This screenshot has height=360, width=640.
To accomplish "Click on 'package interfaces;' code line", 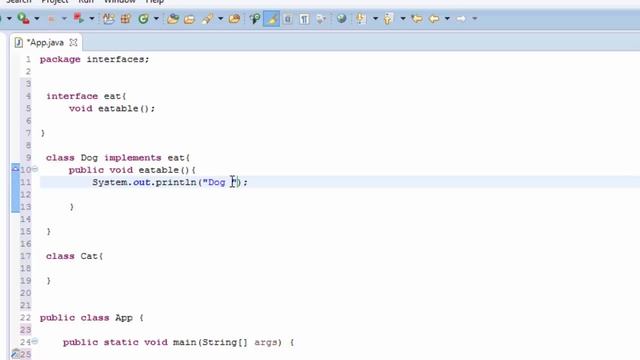I will coord(95,59).
